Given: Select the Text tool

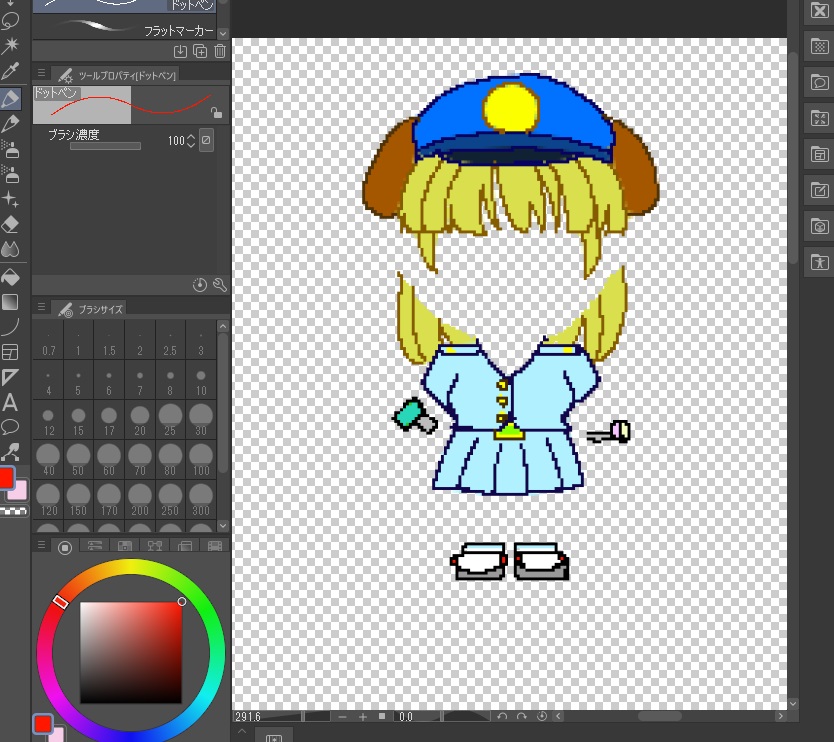Looking at the screenshot, I should (11, 403).
